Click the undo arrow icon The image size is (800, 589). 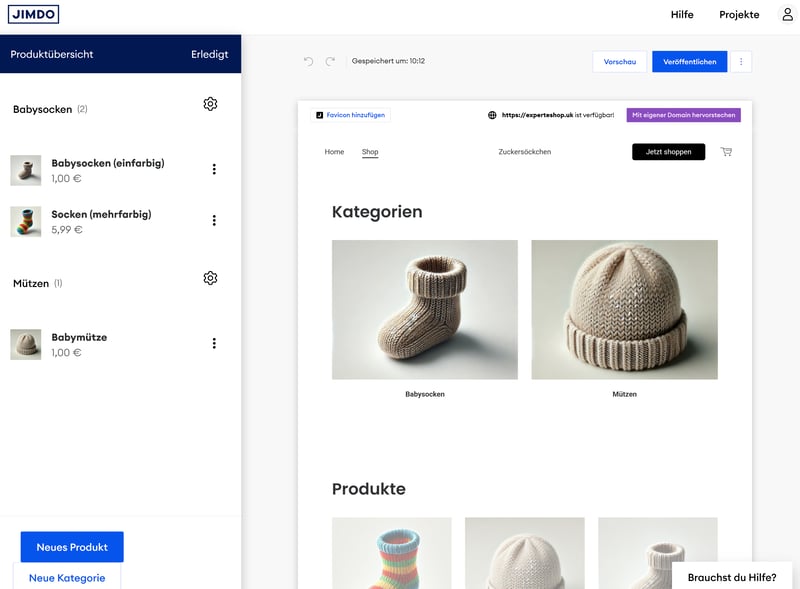click(308, 62)
